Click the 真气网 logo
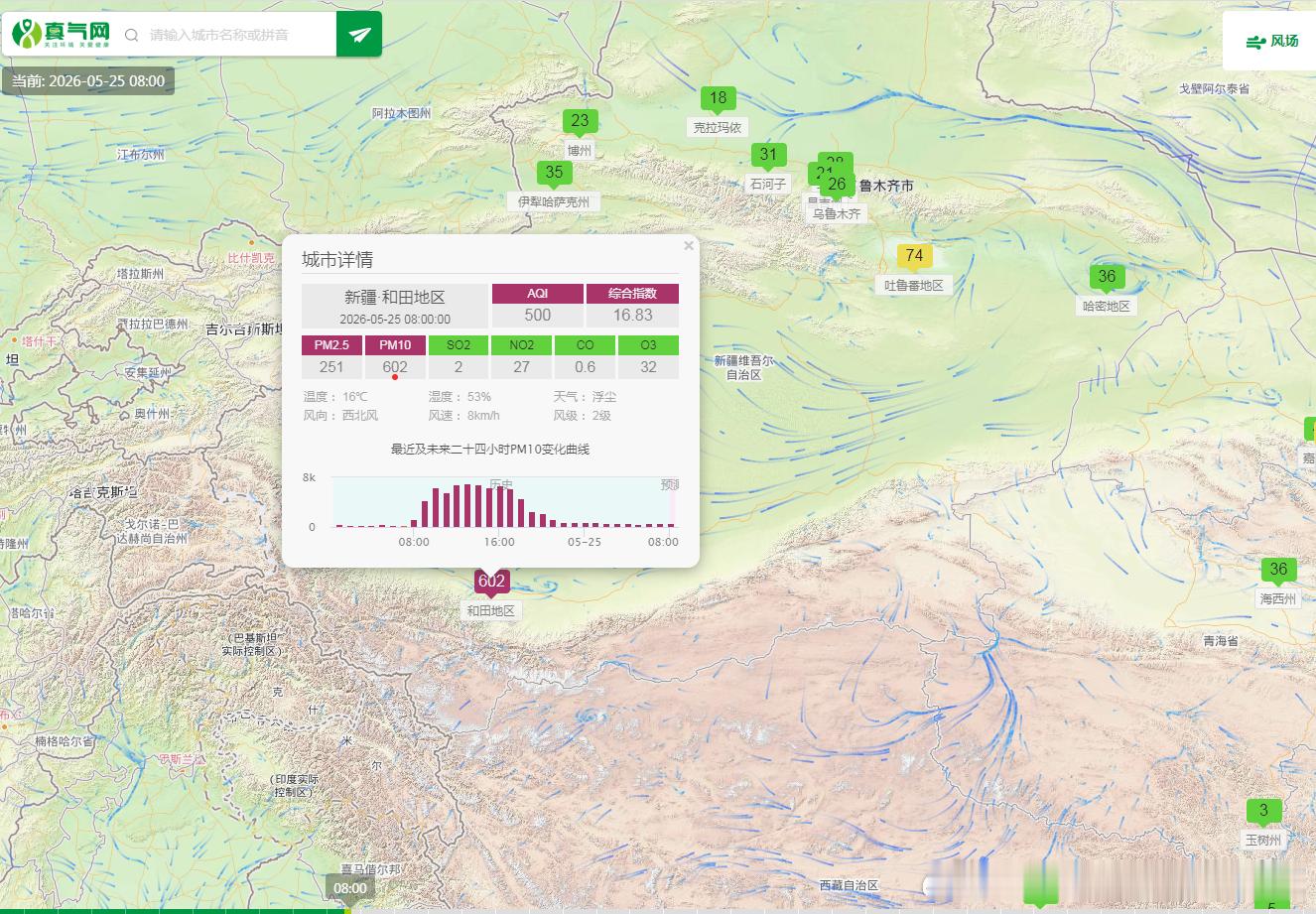 click(x=62, y=35)
